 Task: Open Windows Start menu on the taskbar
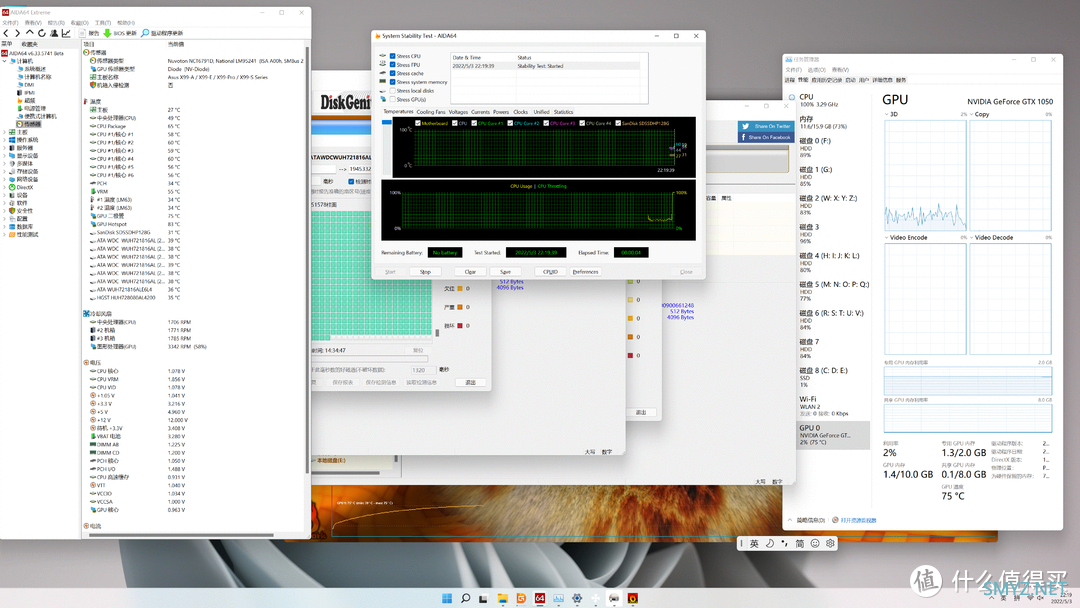tap(447, 598)
